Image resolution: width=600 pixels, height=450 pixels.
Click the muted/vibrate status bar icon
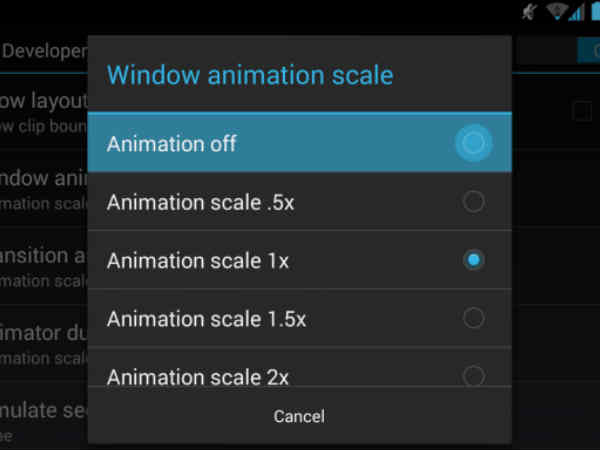[x=531, y=11]
